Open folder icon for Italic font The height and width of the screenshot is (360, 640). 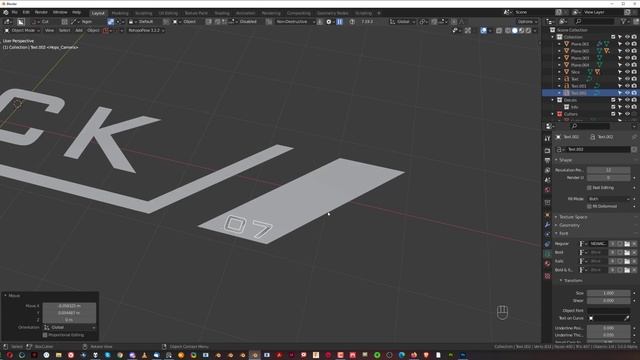pyautogui.click(x=627, y=261)
